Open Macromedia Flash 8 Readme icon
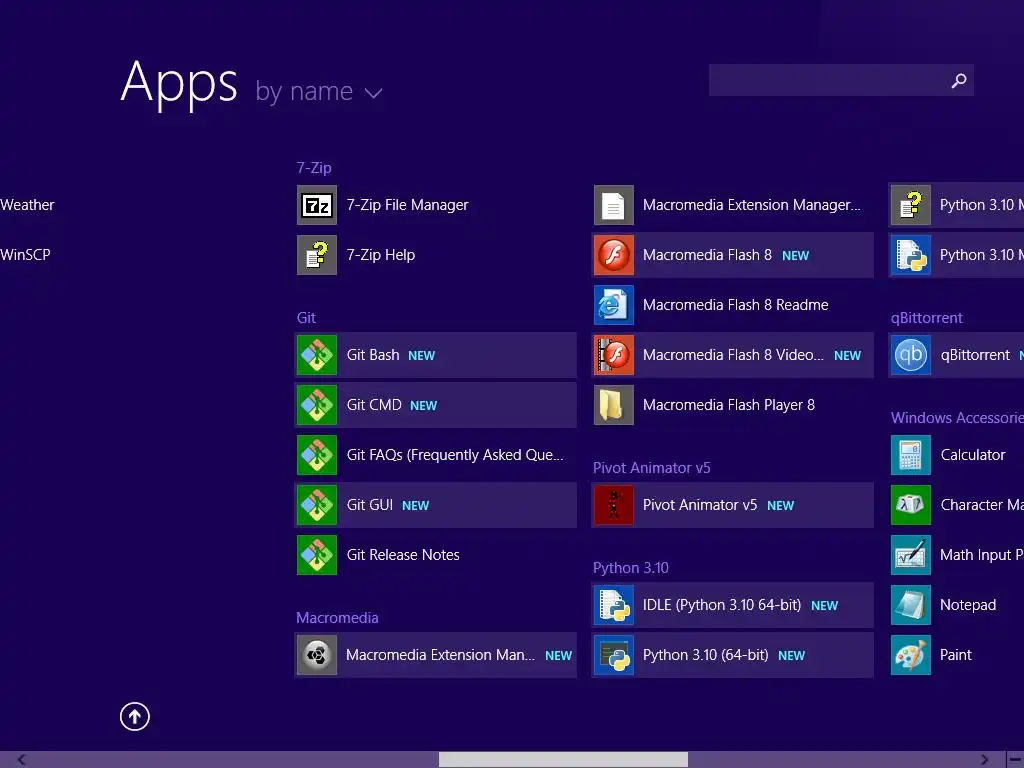Screen dimensions: 1024x768 (x=613, y=305)
